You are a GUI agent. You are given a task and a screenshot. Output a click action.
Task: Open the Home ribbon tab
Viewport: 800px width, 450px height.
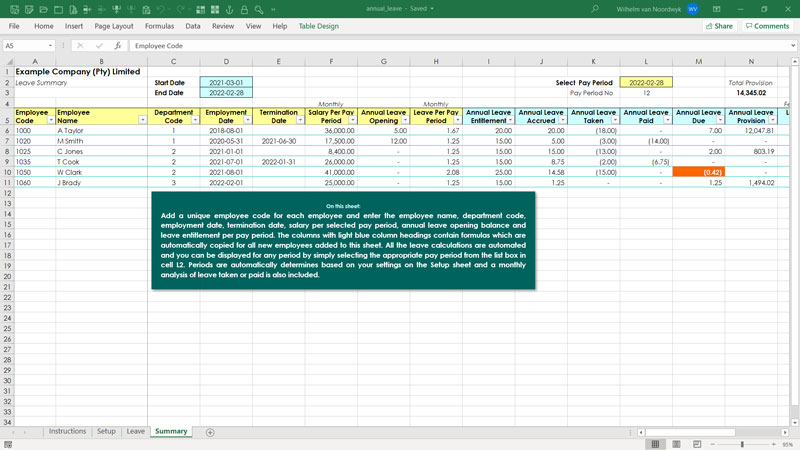pos(43,26)
